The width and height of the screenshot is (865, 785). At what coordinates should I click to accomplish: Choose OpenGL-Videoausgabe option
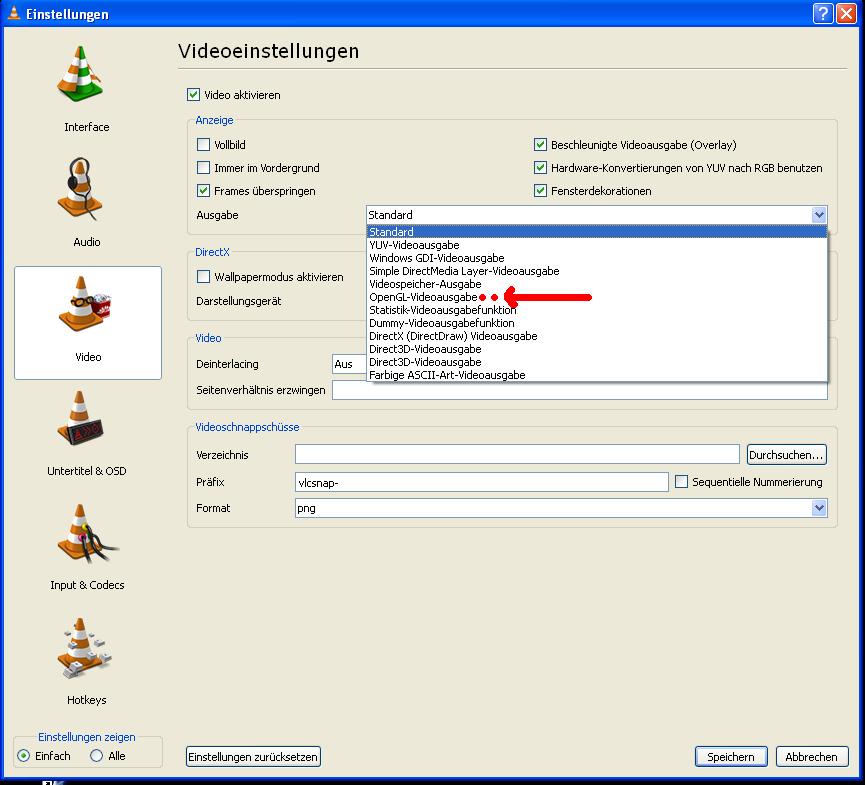point(597,297)
